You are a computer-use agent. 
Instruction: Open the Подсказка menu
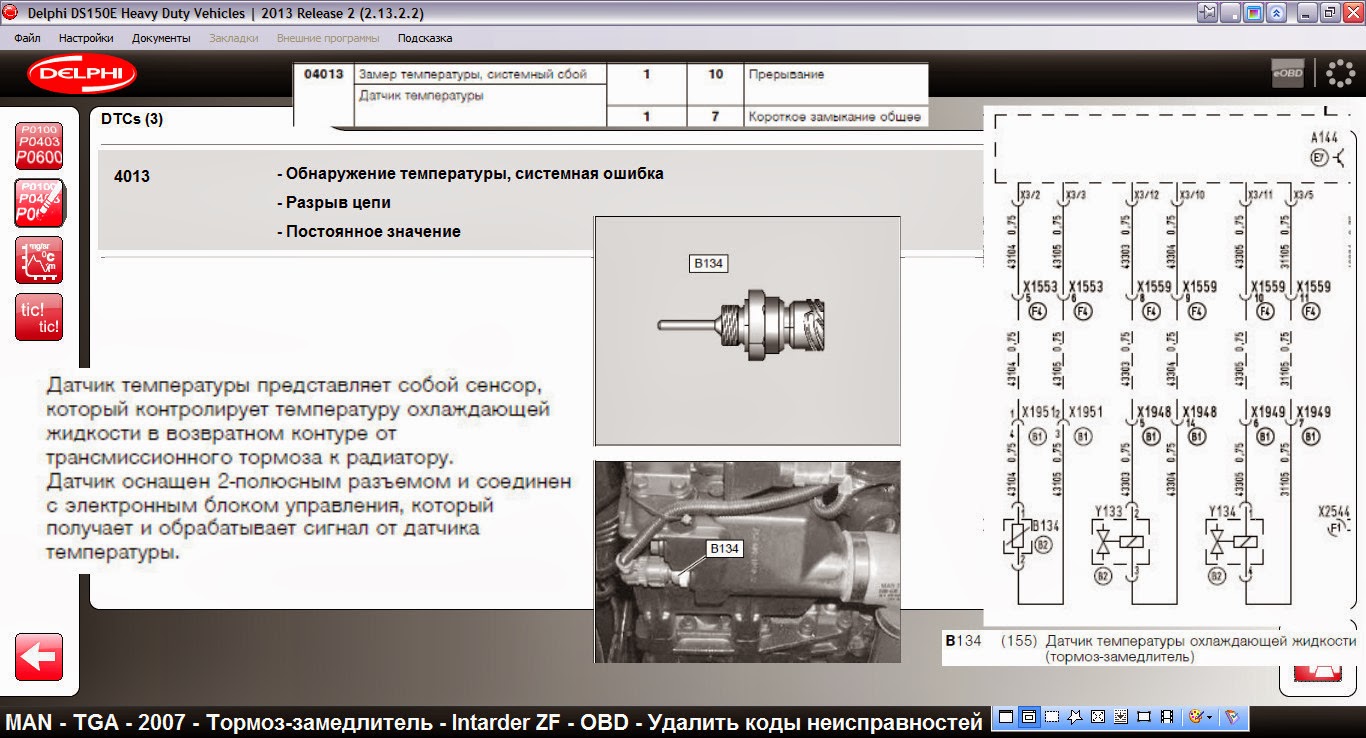(x=425, y=38)
